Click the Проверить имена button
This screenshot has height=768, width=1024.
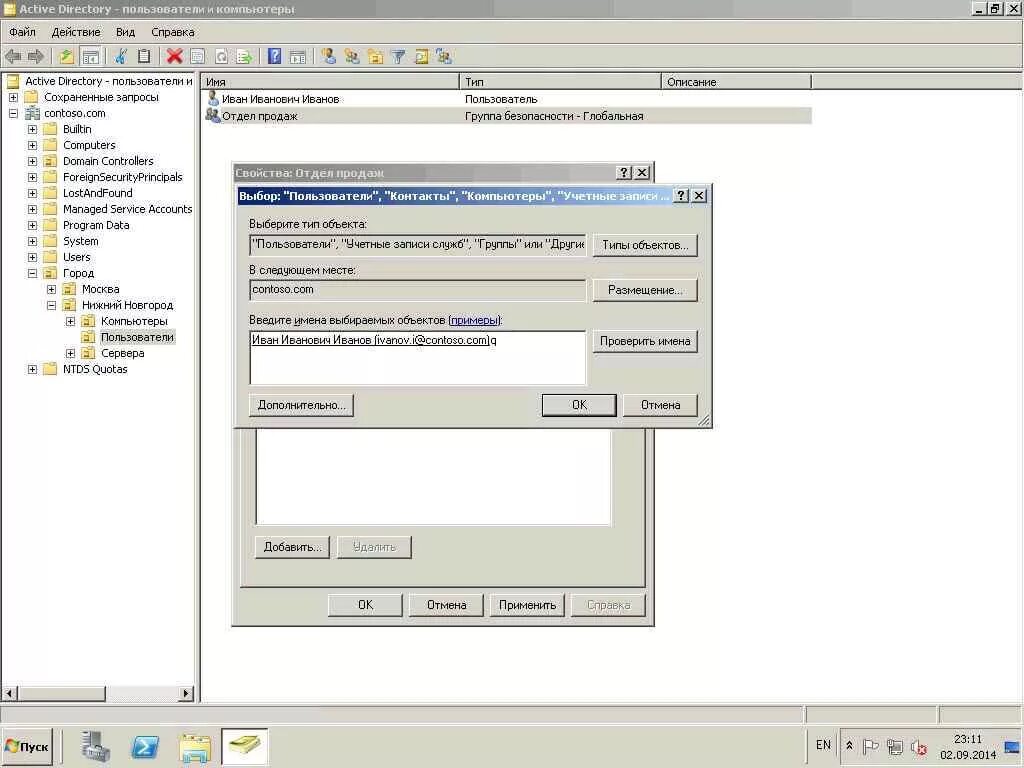pyautogui.click(x=645, y=341)
